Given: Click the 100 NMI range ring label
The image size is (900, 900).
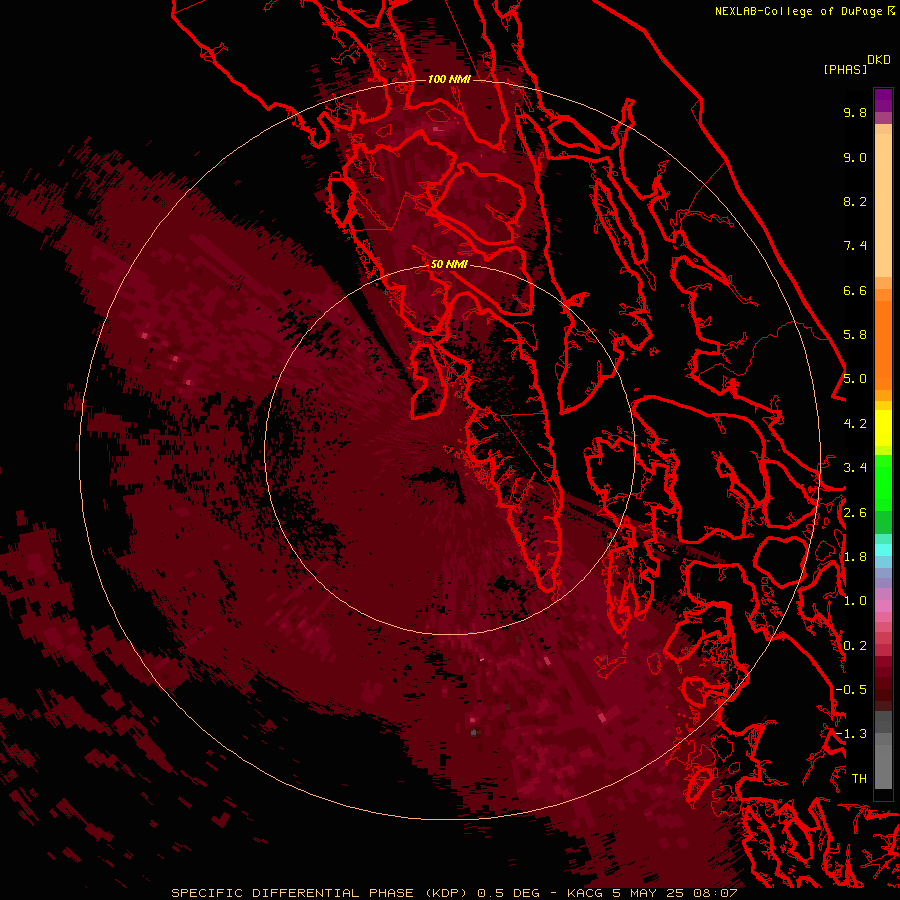Looking at the screenshot, I should (x=449, y=79).
